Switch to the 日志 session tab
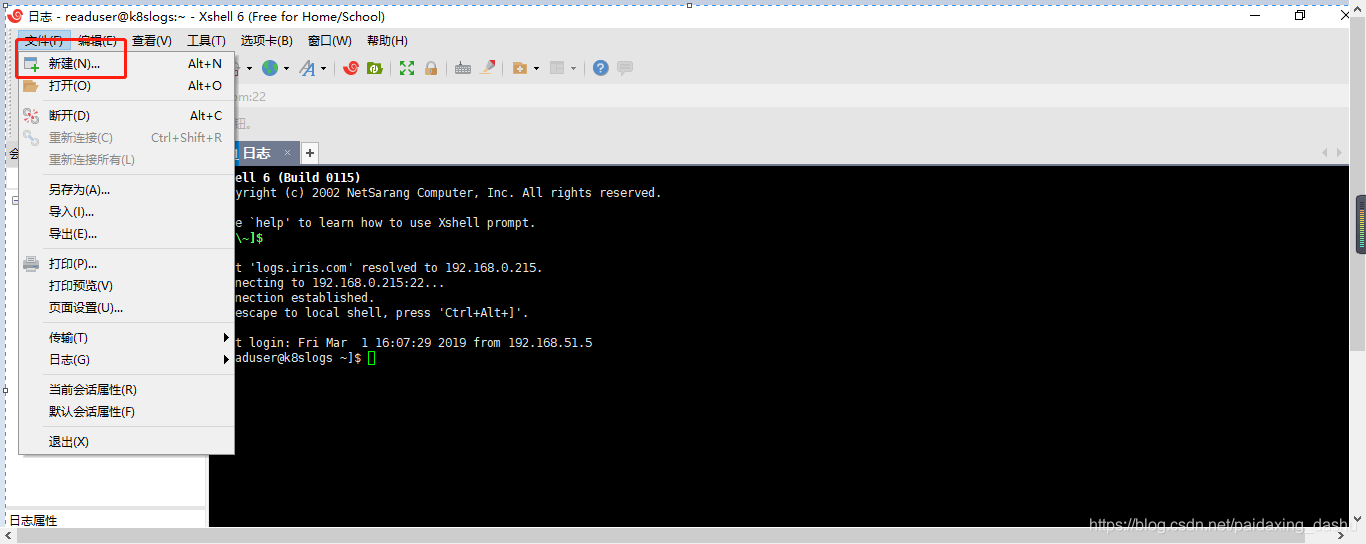 [x=256, y=153]
